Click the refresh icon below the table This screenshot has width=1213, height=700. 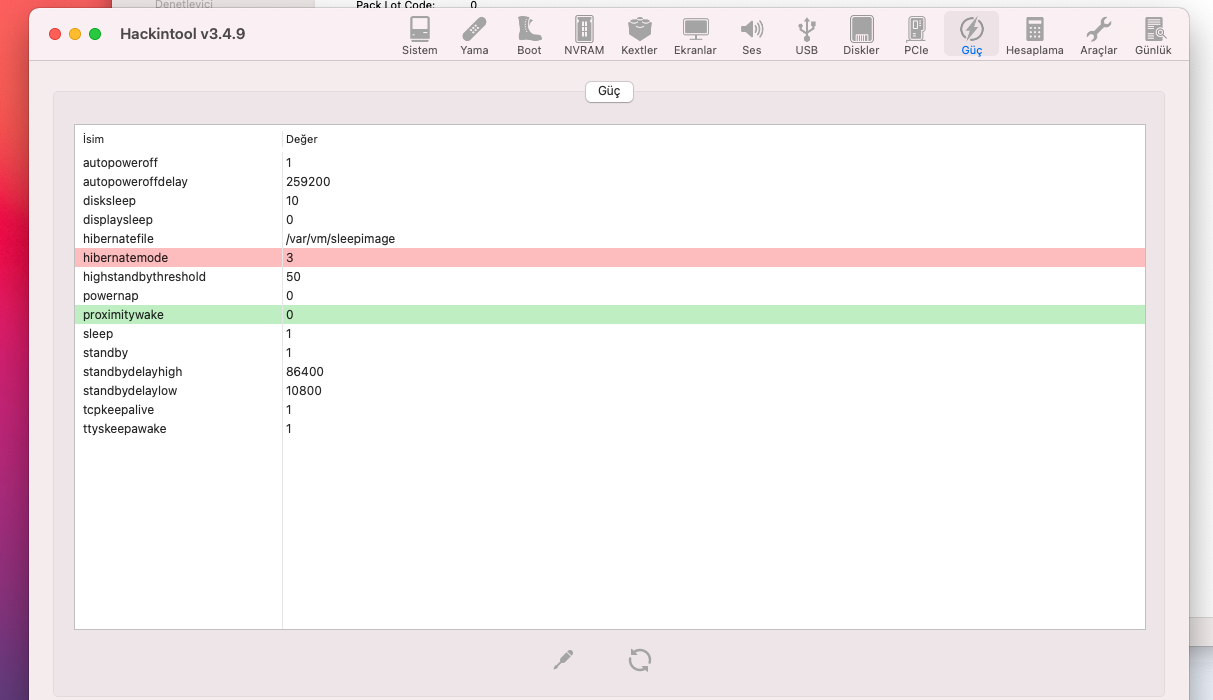pyautogui.click(x=640, y=660)
